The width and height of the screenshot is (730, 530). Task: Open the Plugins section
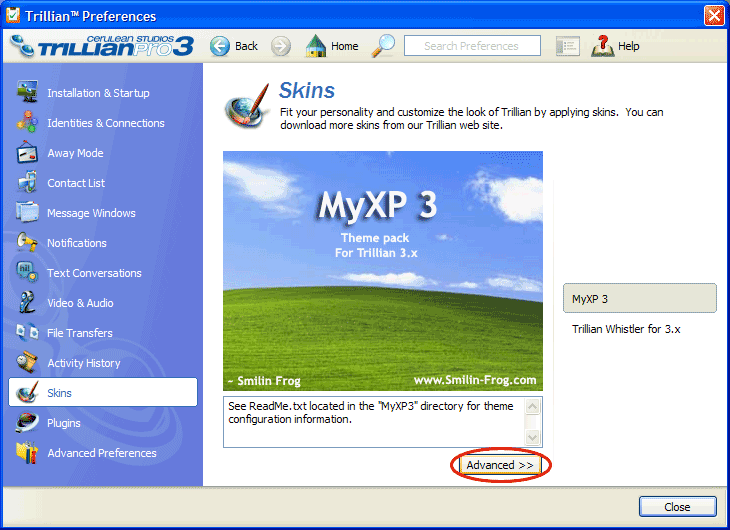click(64, 423)
